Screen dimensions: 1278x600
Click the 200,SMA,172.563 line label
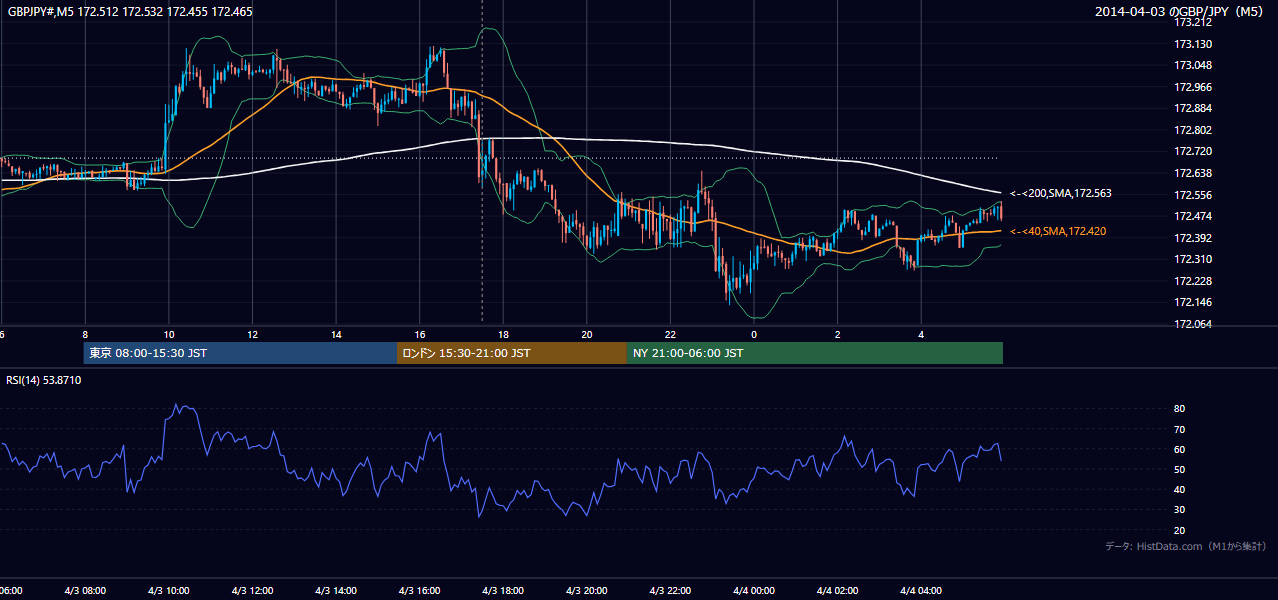pyautogui.click(x=1060, y=194)
